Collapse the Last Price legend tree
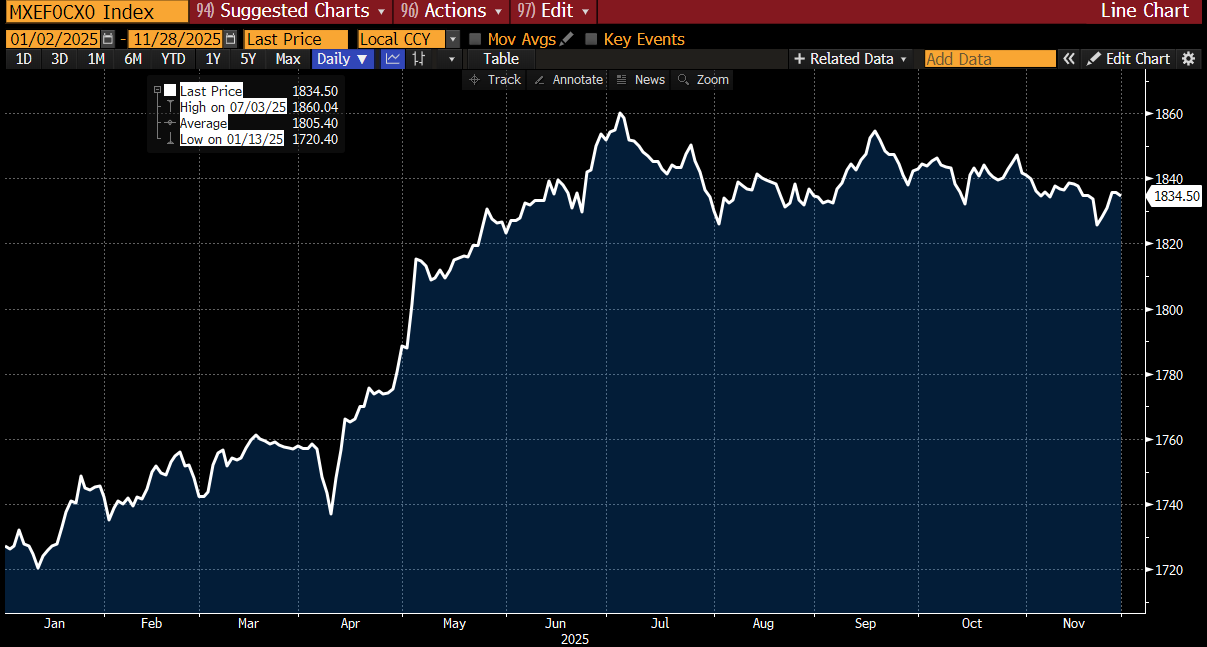This screenshot has height=647, width=1207. (x=157, y=90)
